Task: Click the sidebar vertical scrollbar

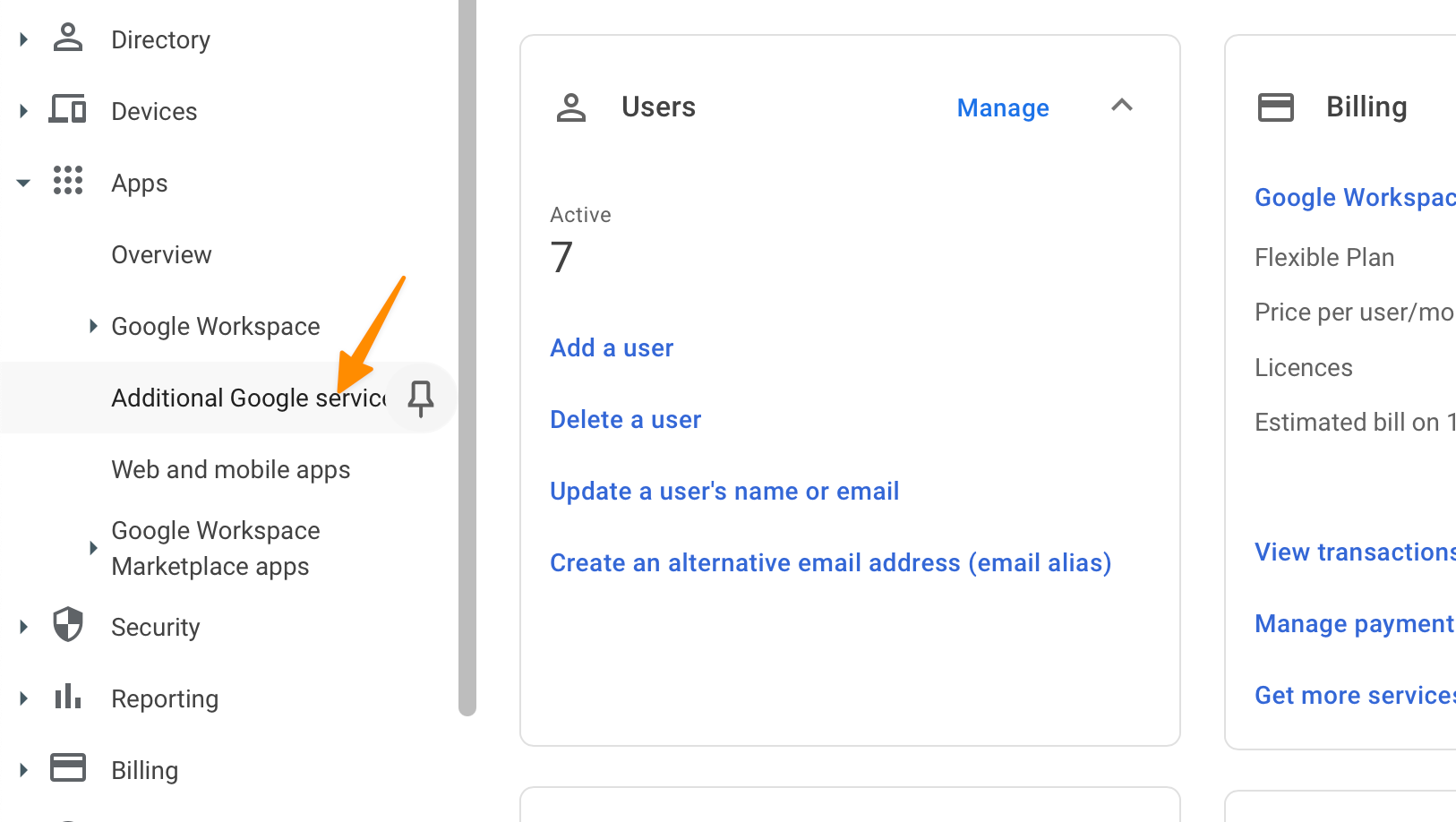Action: tap(467, 358)
